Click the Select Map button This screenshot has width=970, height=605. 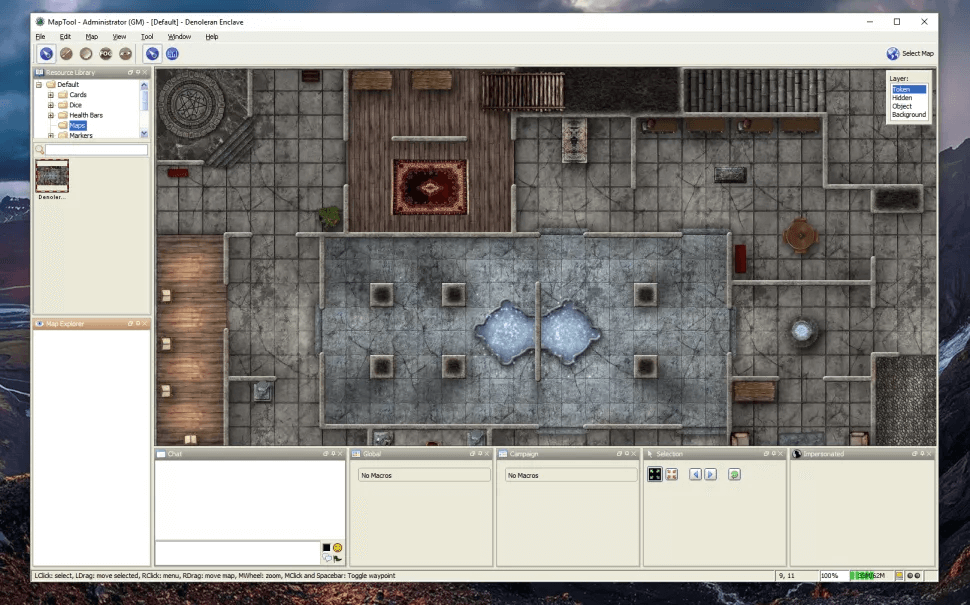910,54
